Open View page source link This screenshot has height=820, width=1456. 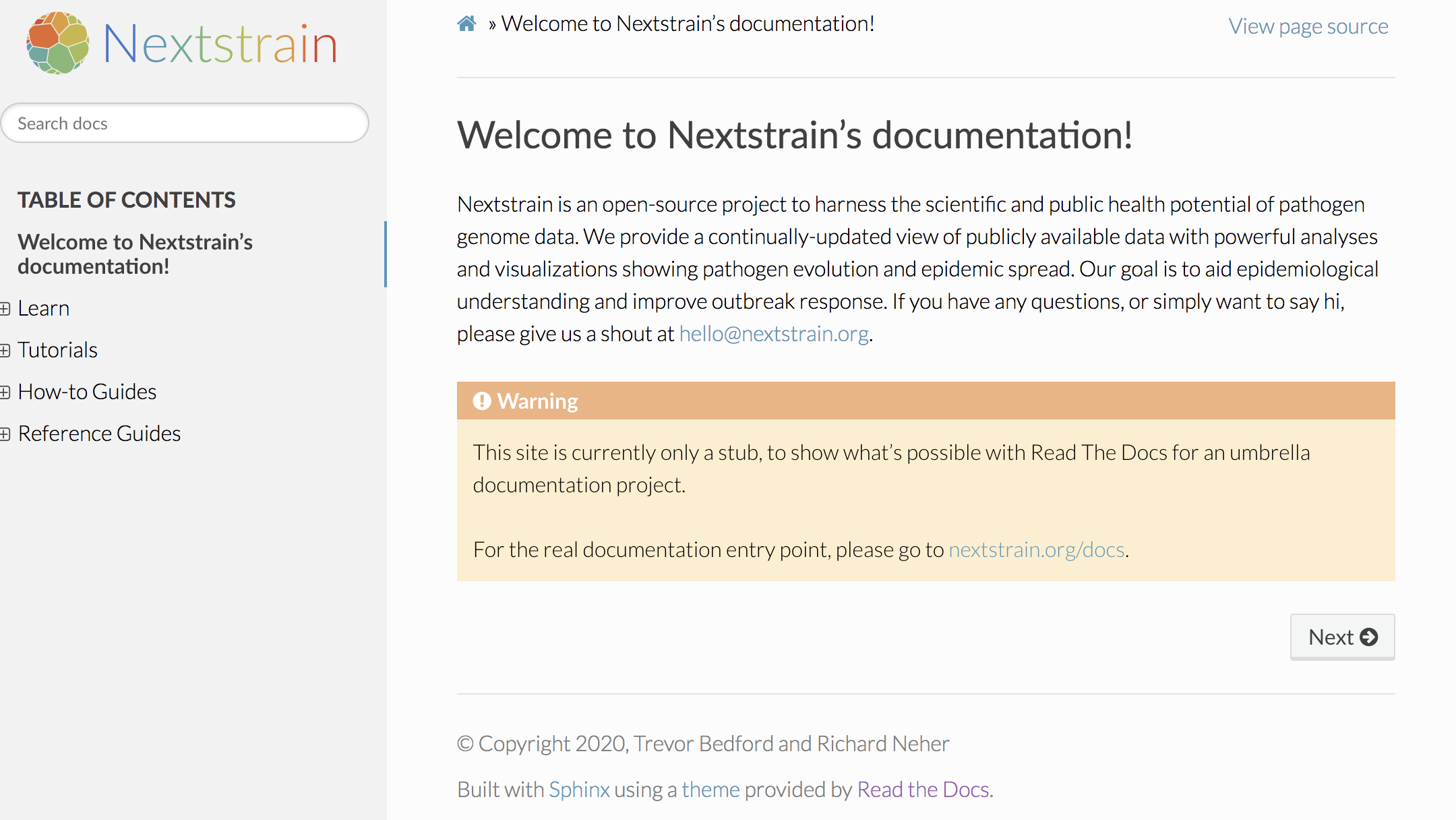click(x=1308, y=26)
